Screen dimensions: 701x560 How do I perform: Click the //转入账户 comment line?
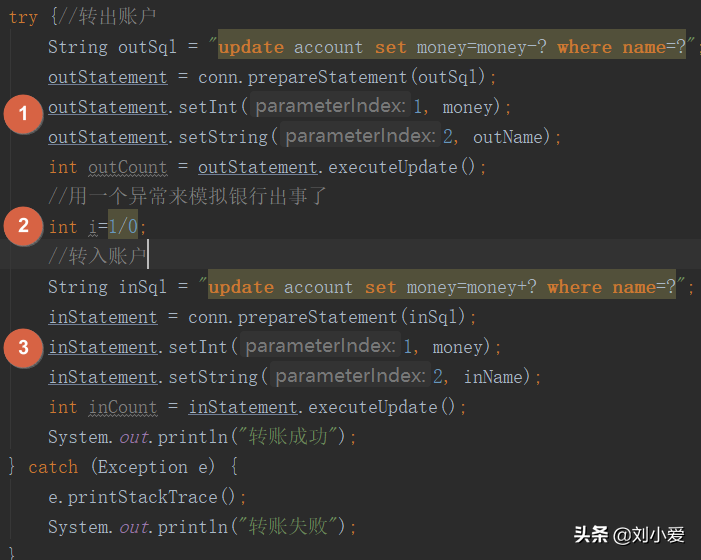click(x=97, y=257)
